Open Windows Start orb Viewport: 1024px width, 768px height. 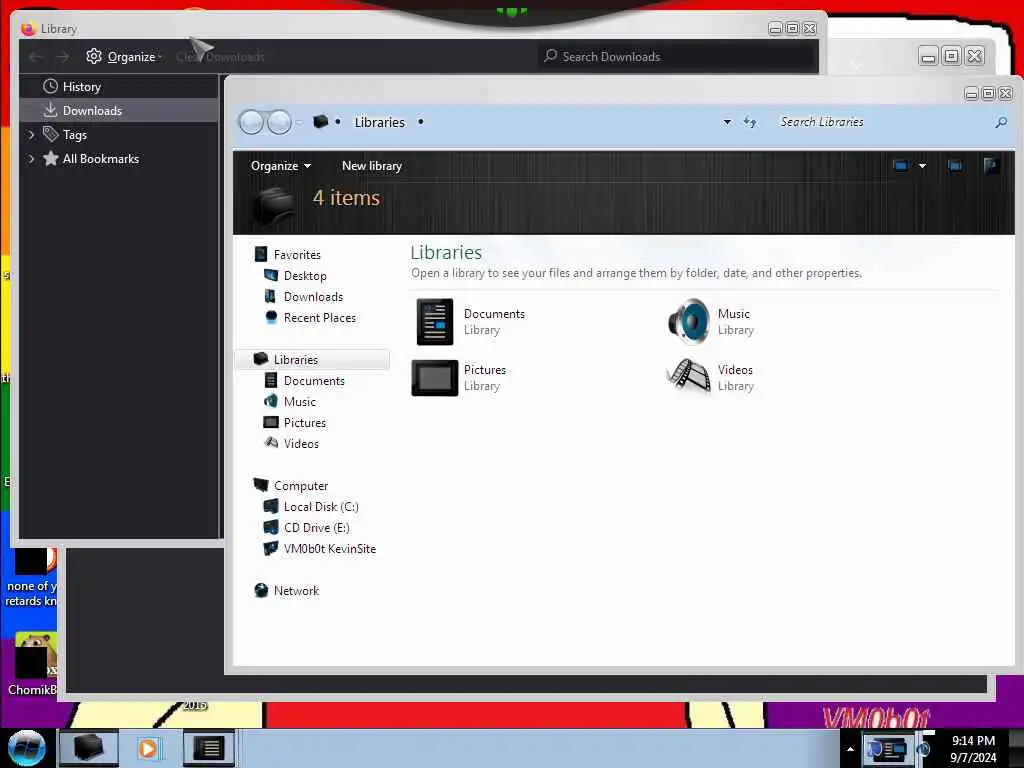click(26, 748)
